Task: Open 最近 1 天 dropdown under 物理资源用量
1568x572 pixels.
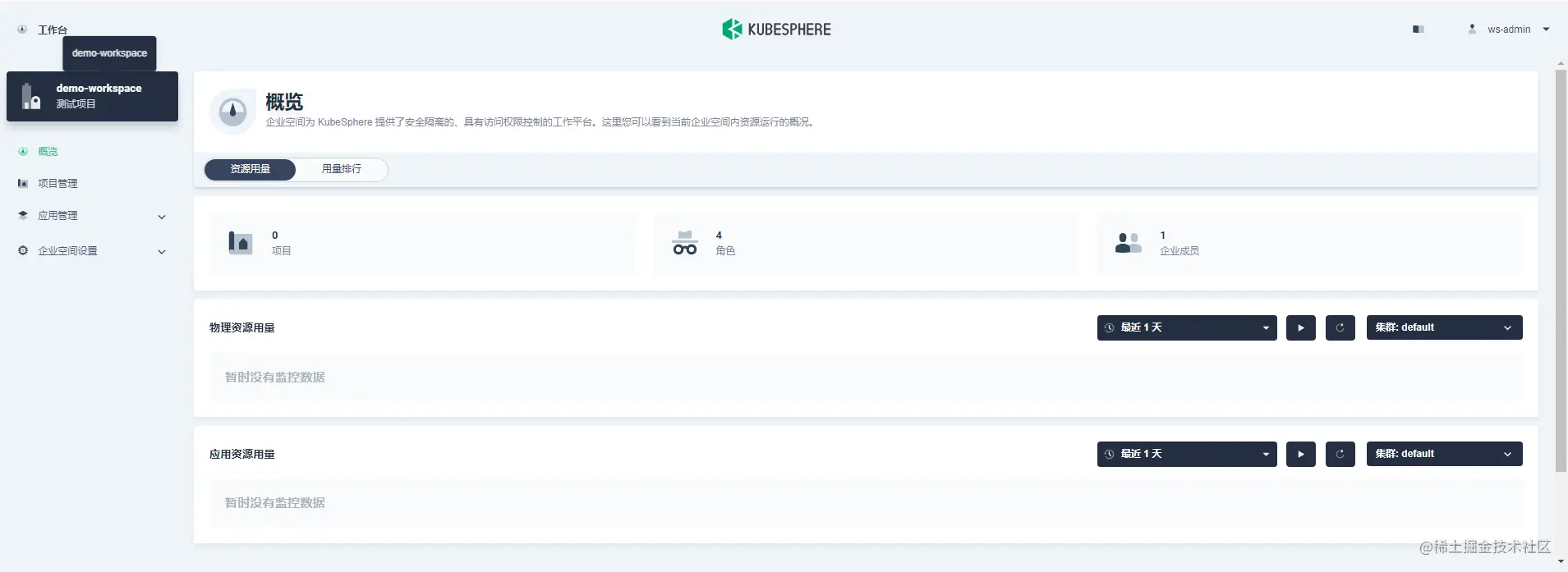Action: 1187,327
